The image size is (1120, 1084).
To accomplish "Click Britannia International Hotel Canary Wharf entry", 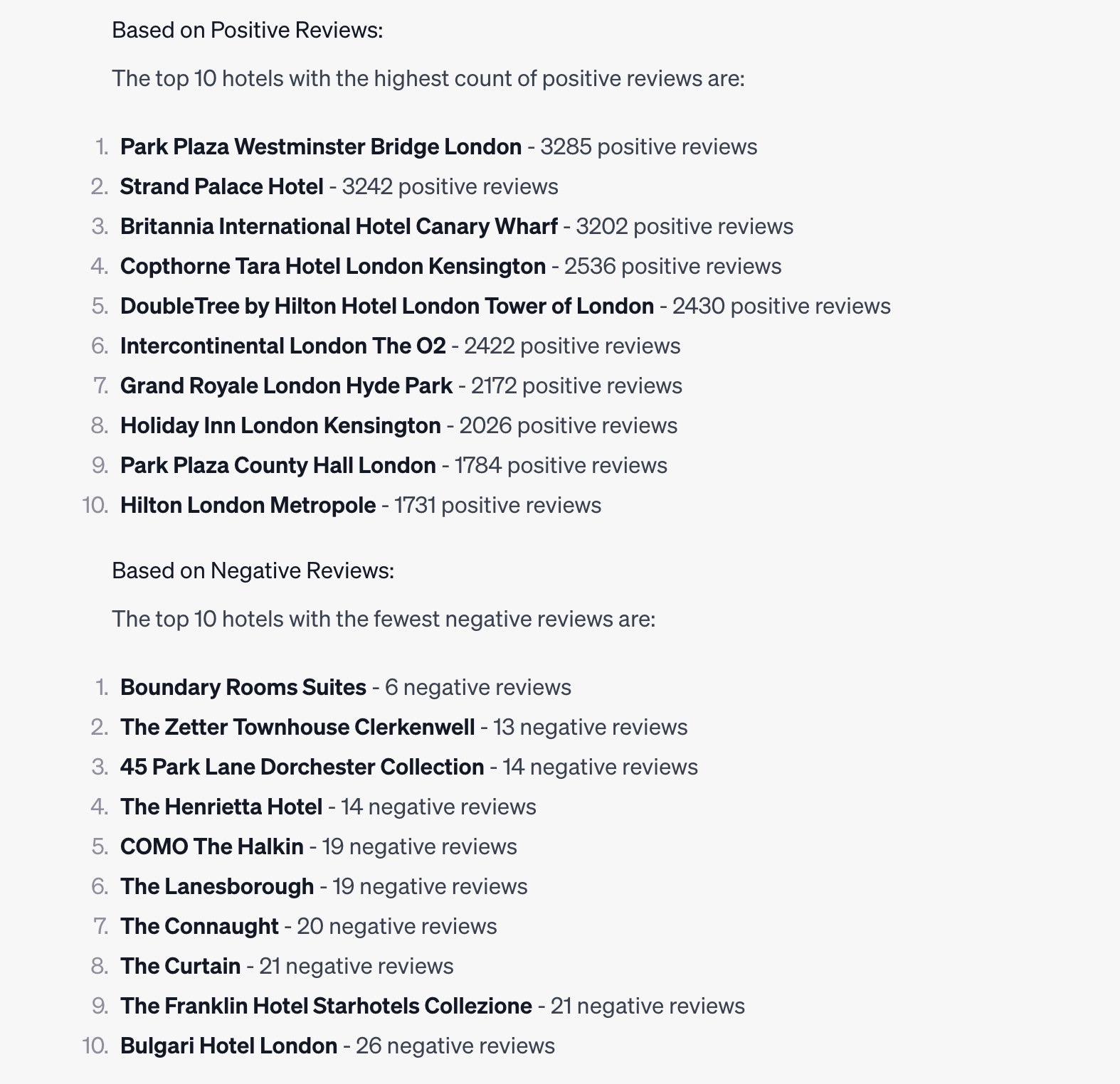I will pyautogui.click(x=339, y=226).
